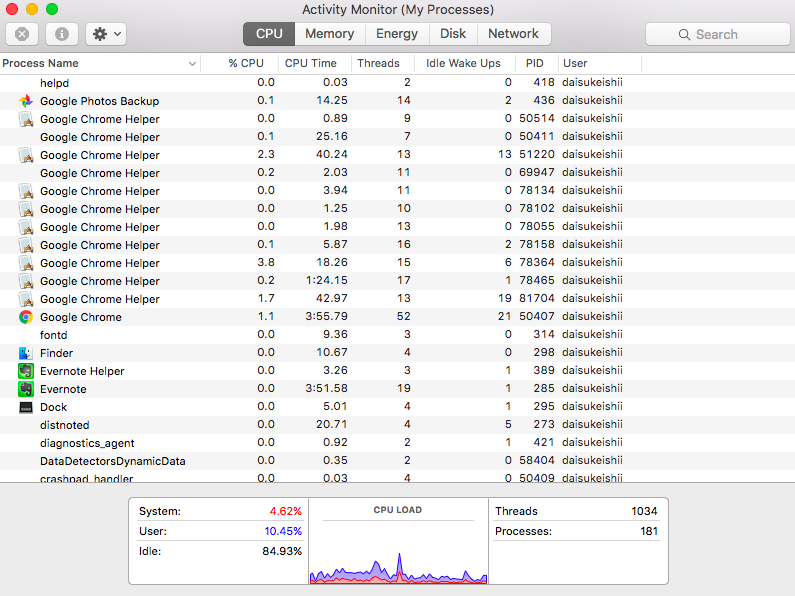
Task: Switch to the Memory tab
Action: (330, 34)
